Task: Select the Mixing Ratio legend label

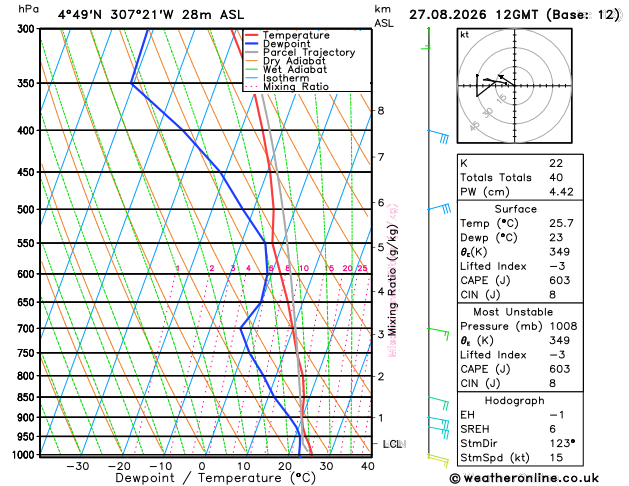Action: (x=296, y=87)
